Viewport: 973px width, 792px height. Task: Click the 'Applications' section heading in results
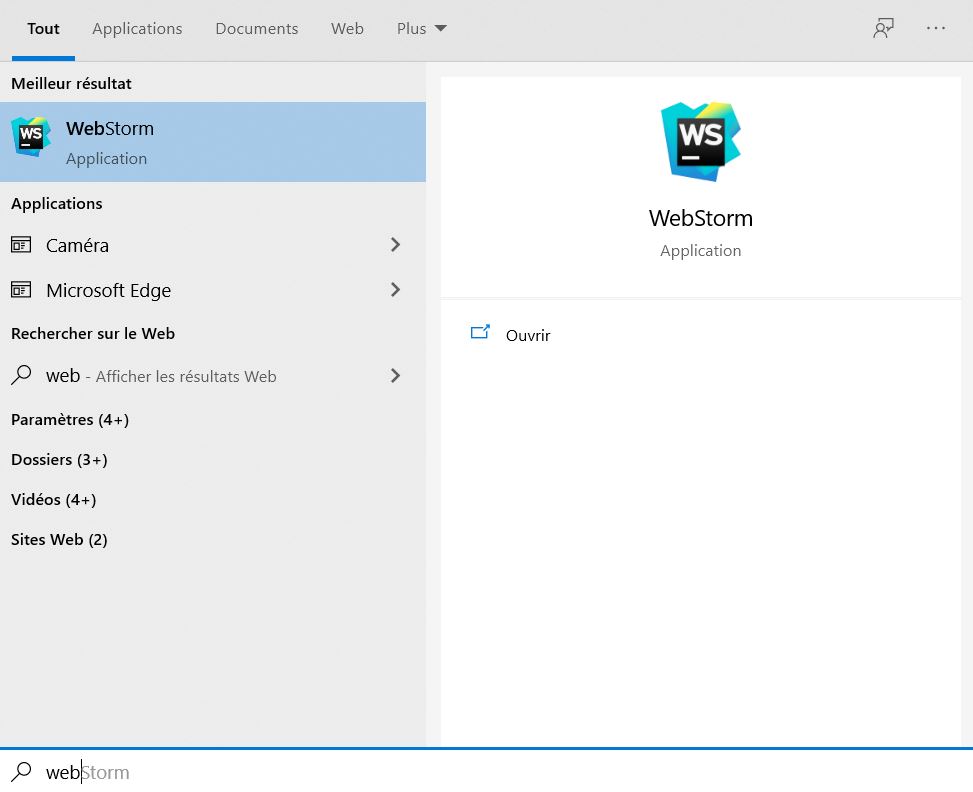(56, 204)
